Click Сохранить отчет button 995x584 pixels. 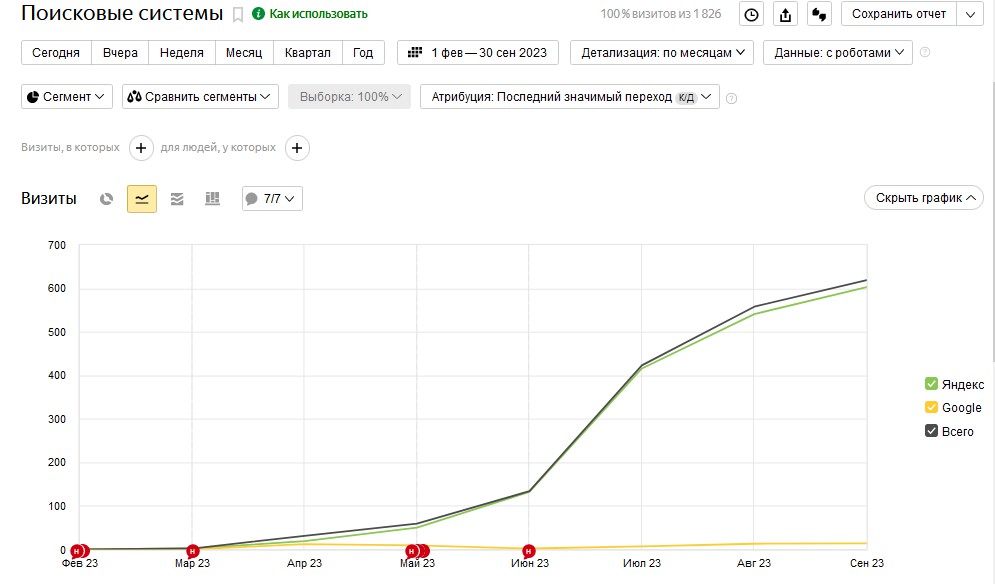tap(899, 14)
